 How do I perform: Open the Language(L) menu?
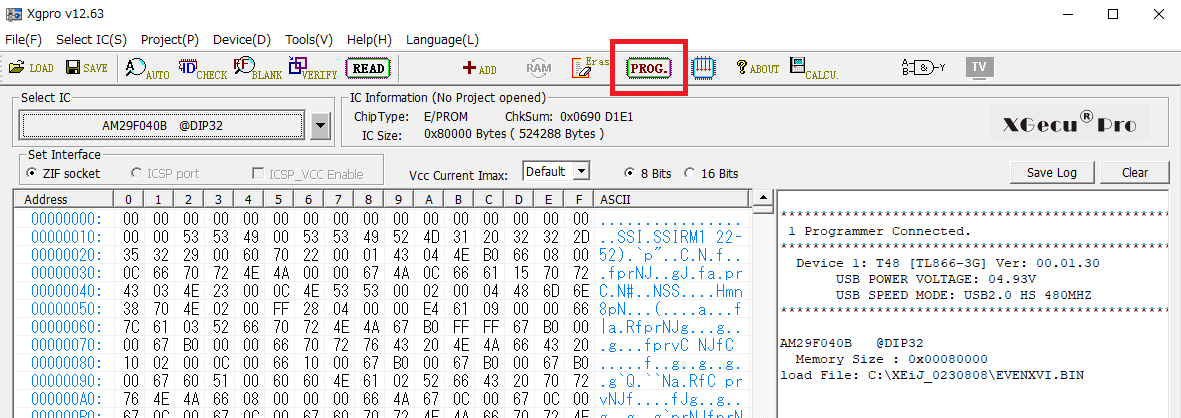(442, 40)
